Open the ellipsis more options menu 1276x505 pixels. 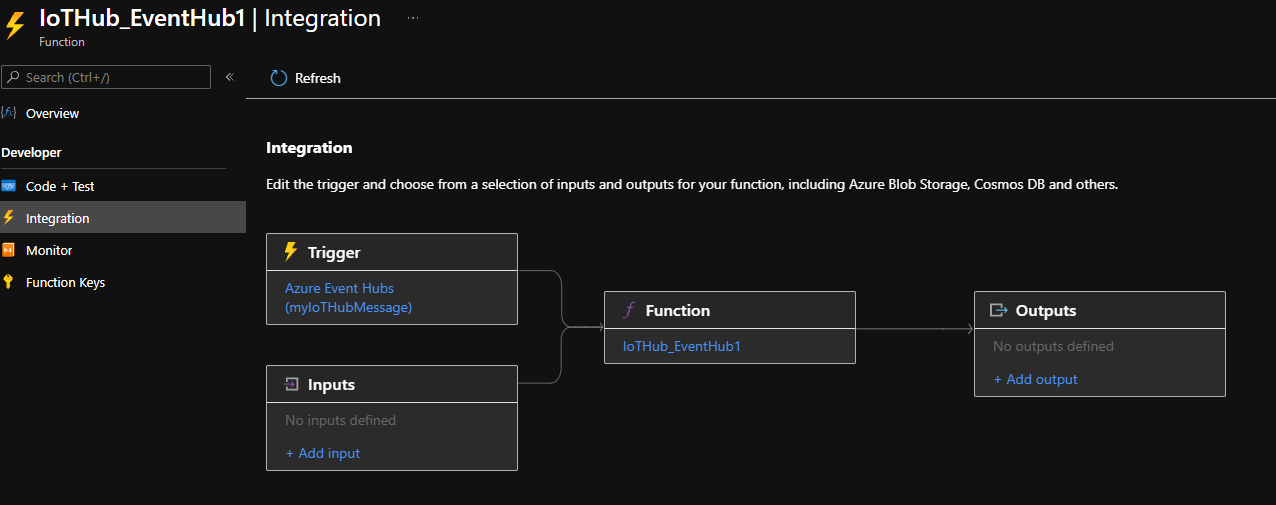(x=413, y=19)
